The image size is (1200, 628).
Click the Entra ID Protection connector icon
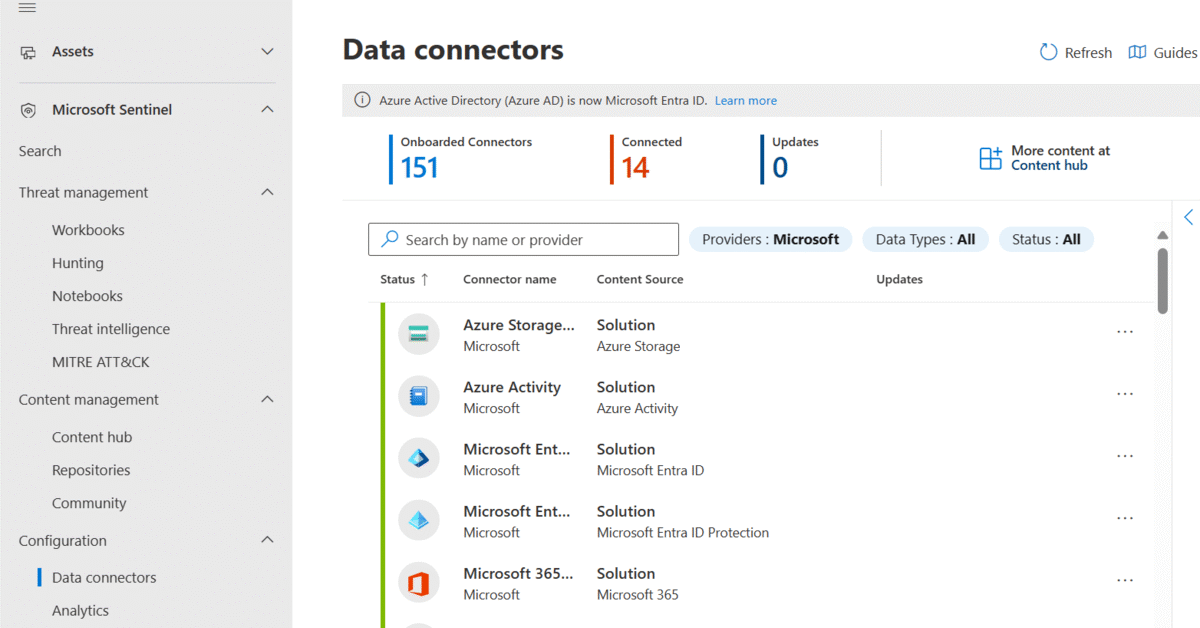pos(419,520)
